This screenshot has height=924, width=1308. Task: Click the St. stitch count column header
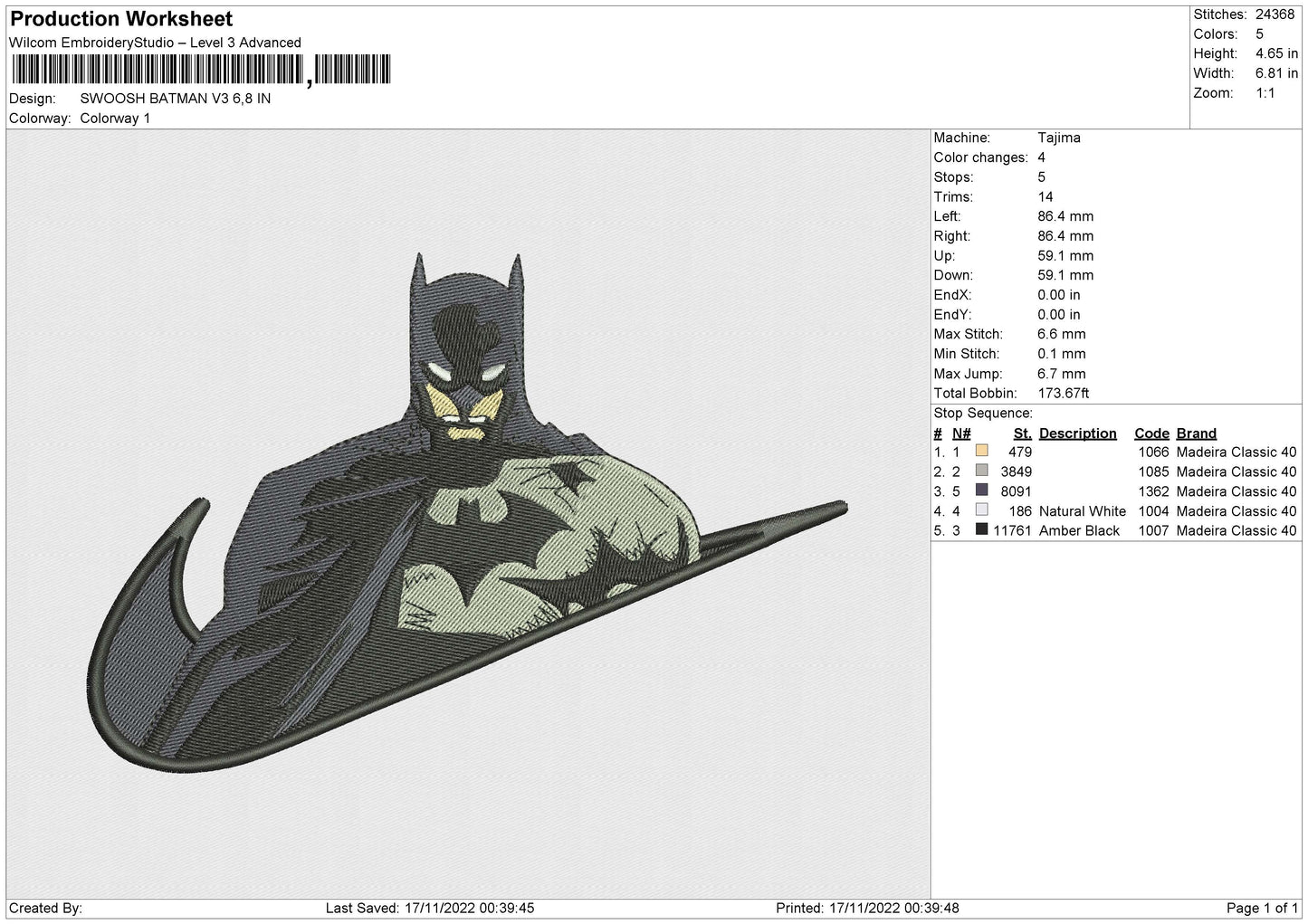[x=1022, y=433]
